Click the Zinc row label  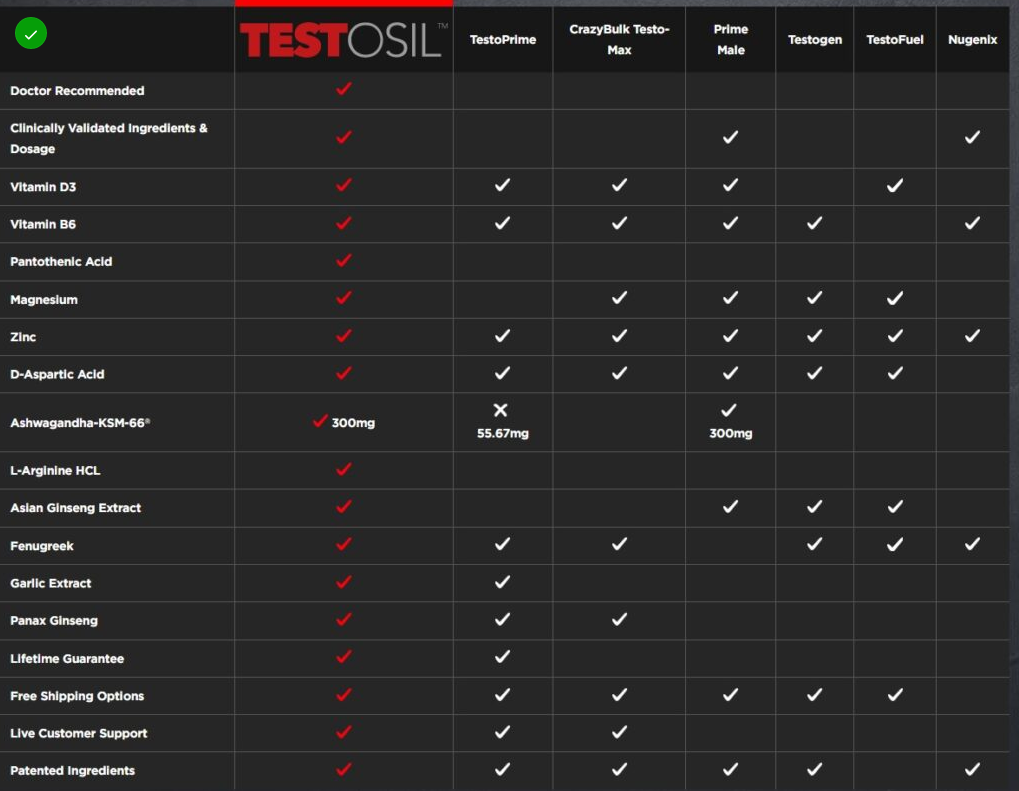coord(23,337)
